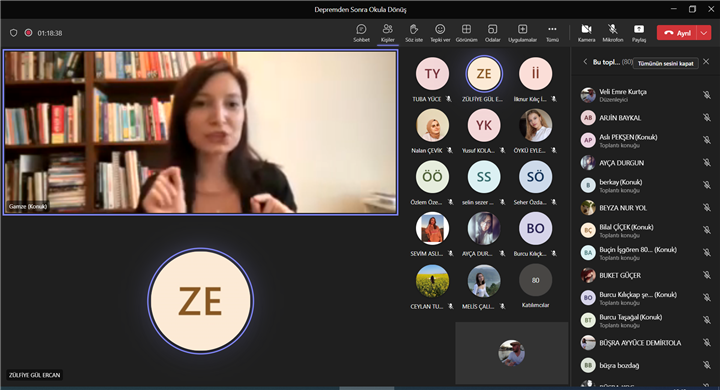
Task: Click the Kişiler people icon
Action: tap(388, 33)
